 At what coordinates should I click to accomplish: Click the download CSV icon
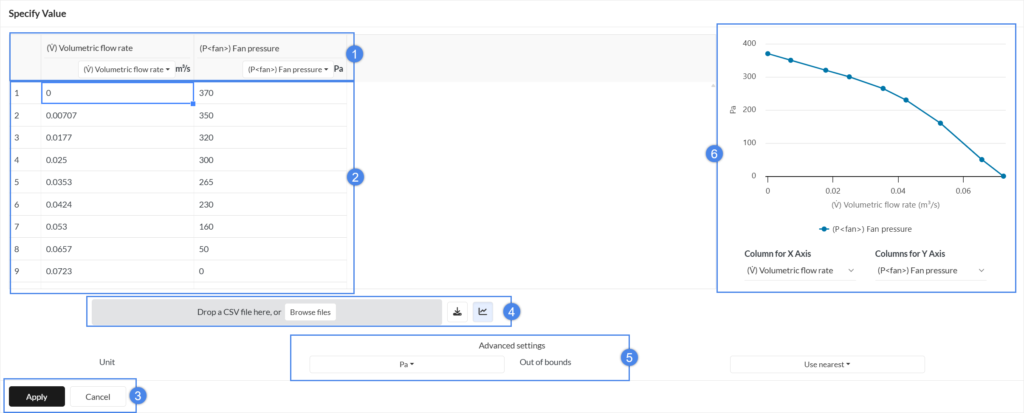(457, 312)
